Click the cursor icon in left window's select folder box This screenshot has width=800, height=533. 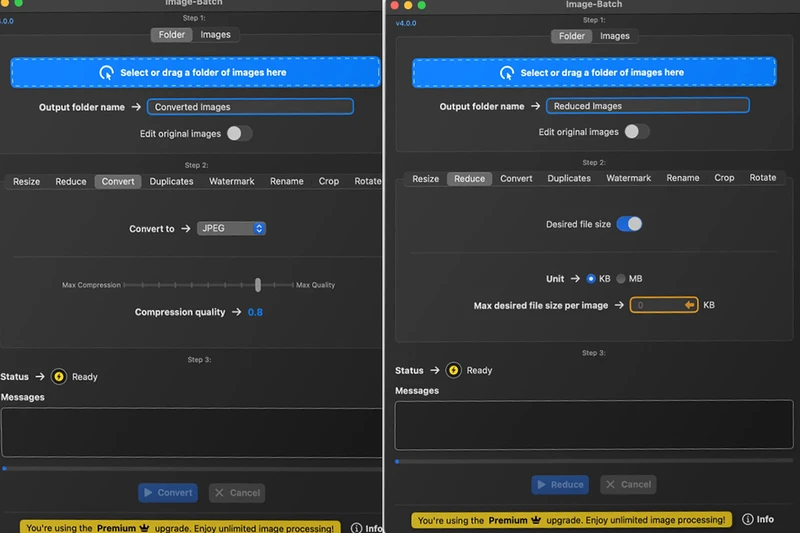(107, 72)
